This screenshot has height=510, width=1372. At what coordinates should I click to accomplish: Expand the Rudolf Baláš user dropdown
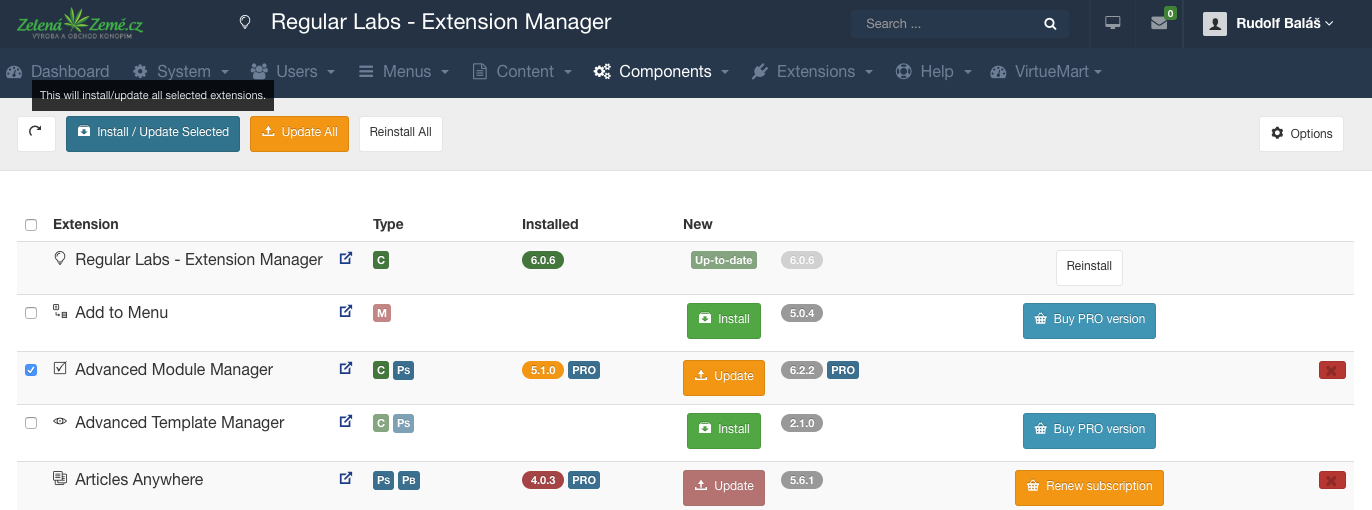[1269, 24]
